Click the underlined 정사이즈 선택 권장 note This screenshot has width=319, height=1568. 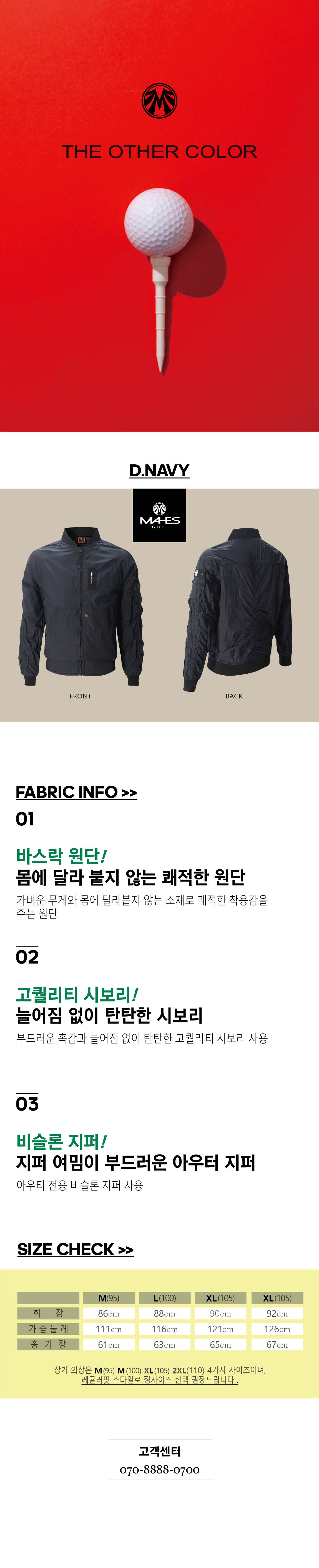click(x=160, y=1380)
